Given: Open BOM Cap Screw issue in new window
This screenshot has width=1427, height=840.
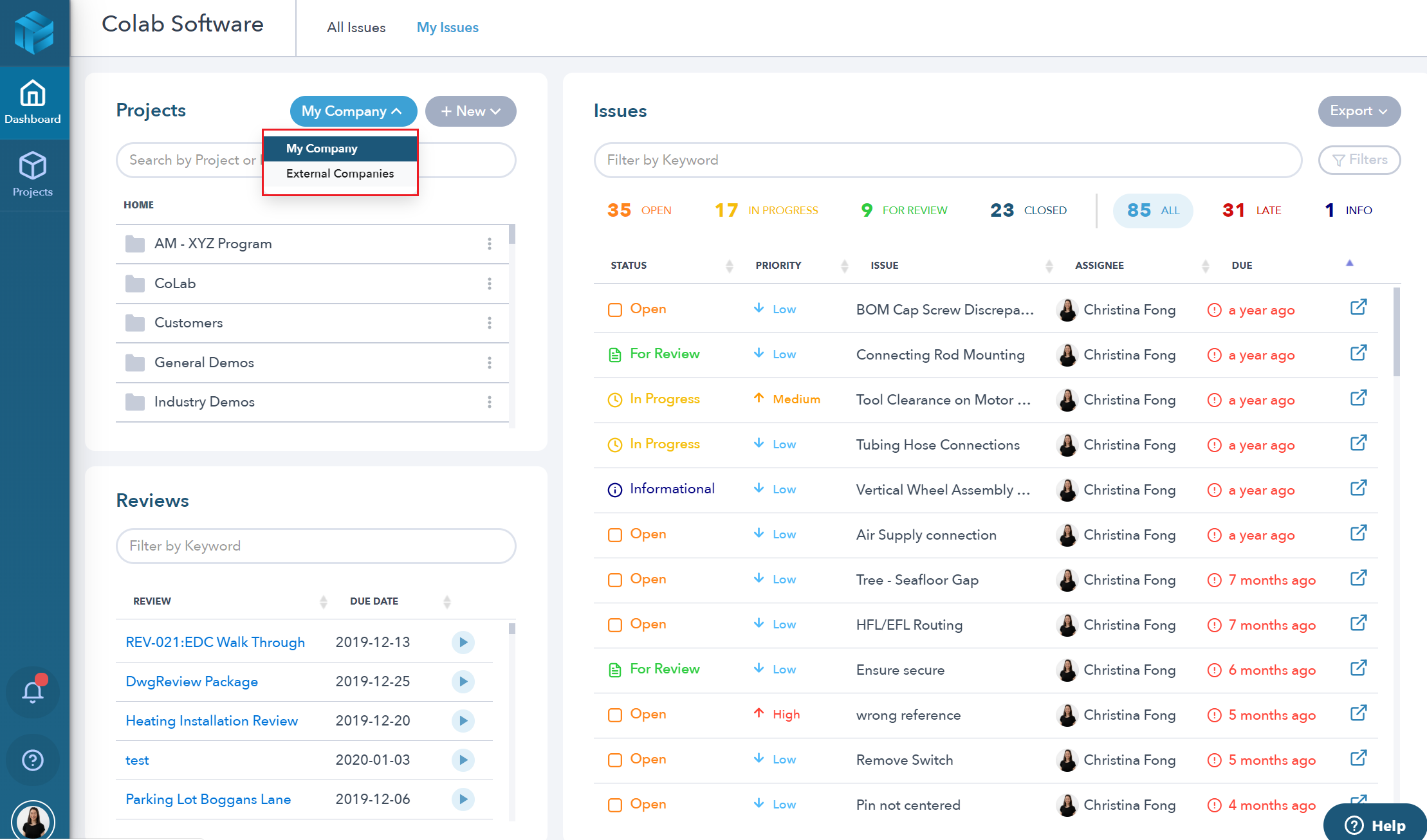Looking at the screenshot, I should (1358, 307).
